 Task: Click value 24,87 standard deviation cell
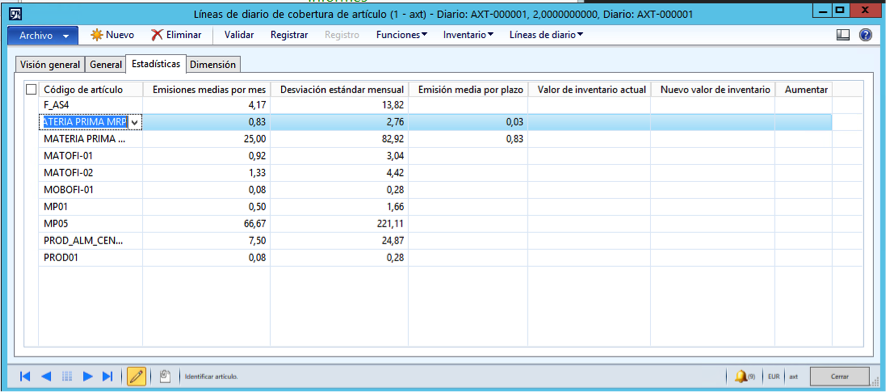point(392,241)
